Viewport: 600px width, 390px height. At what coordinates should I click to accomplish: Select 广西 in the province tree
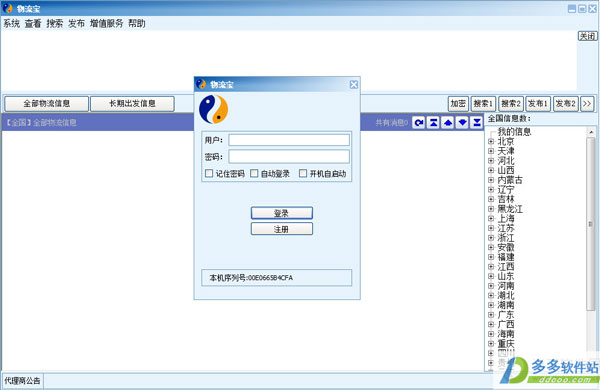pos(505,324)
